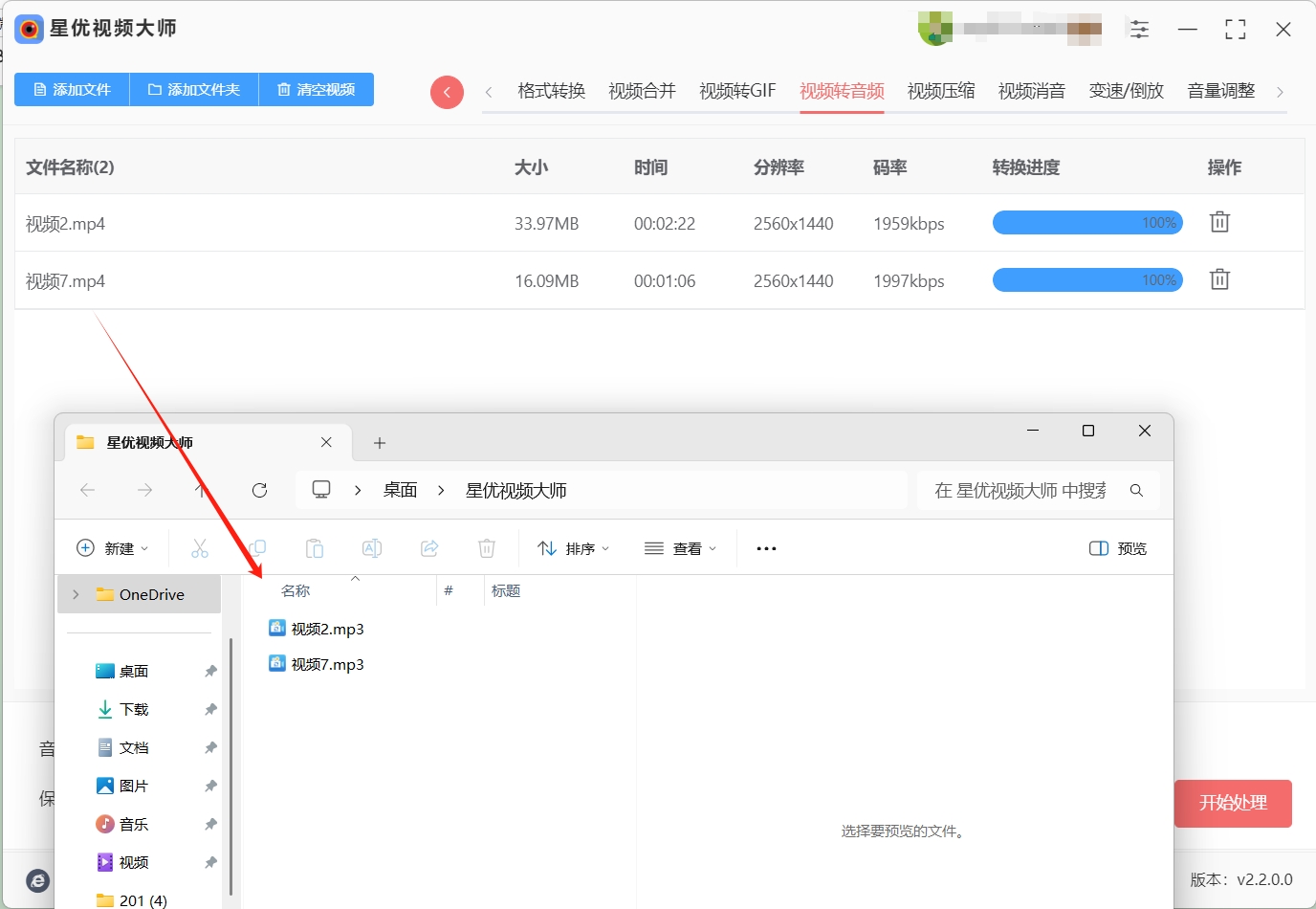Screen dimensions: 1316x909
Task: Click the search magnifier icon
Action: coord(1136,490)
